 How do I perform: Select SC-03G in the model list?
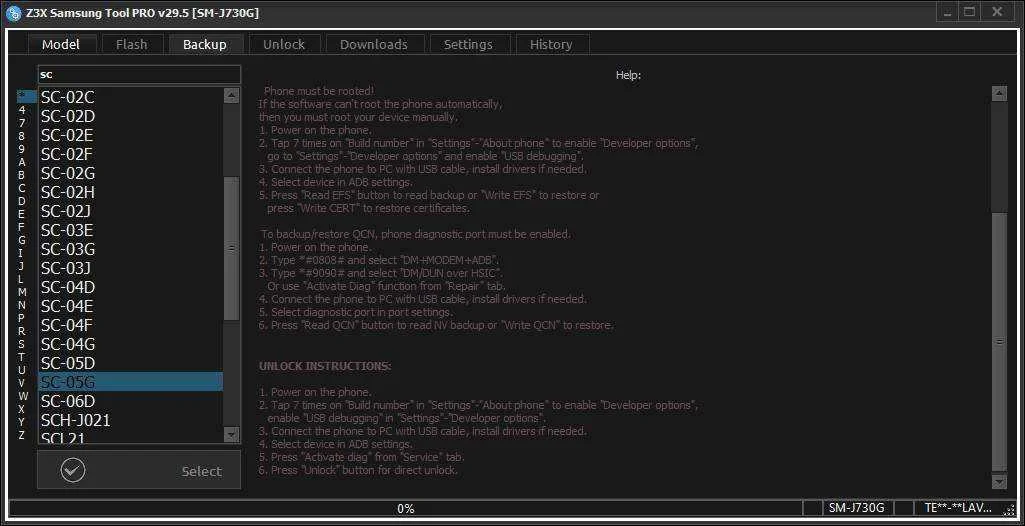point(130,249)
